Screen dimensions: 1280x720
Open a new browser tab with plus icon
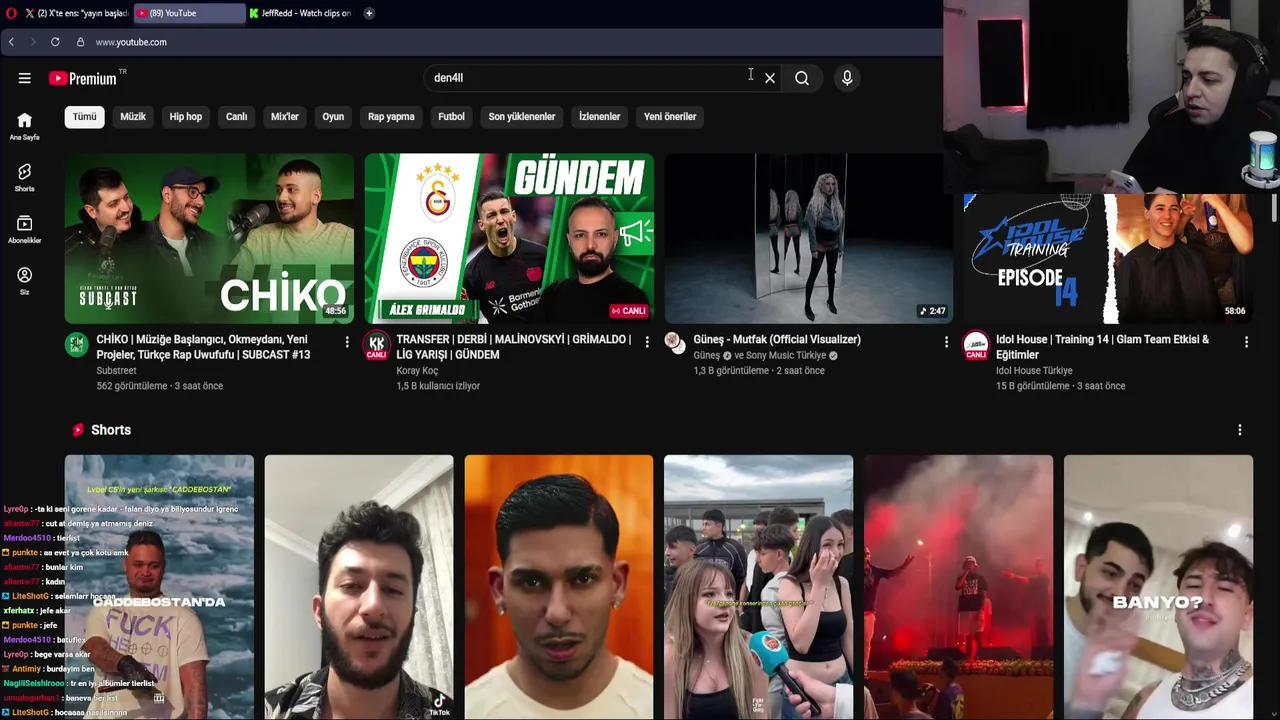tap(369, 13)
